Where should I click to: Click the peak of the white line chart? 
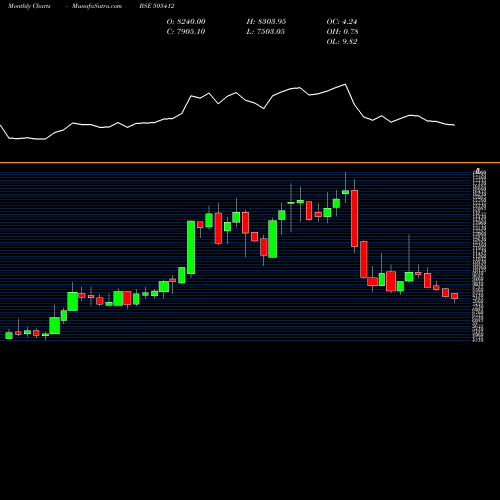coord(345,84)
